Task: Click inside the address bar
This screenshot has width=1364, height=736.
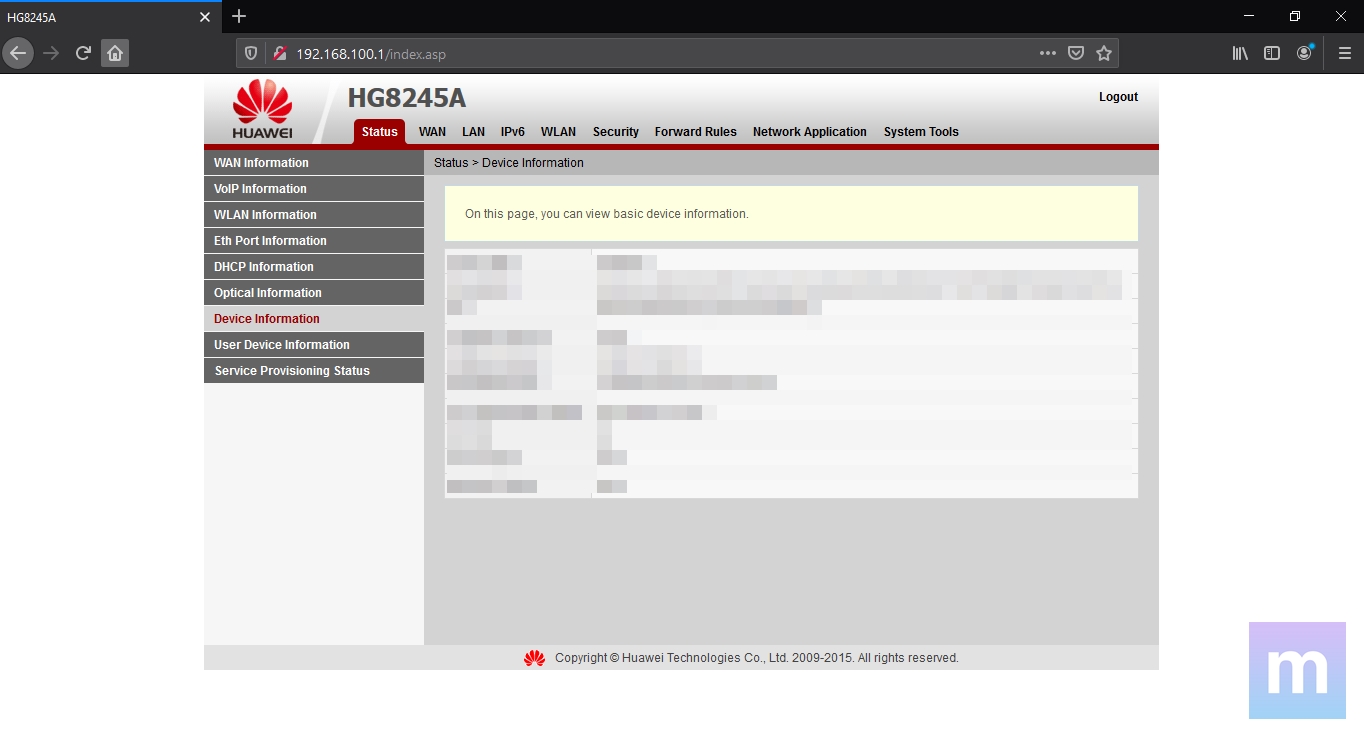Action: [x=600, y=53]
